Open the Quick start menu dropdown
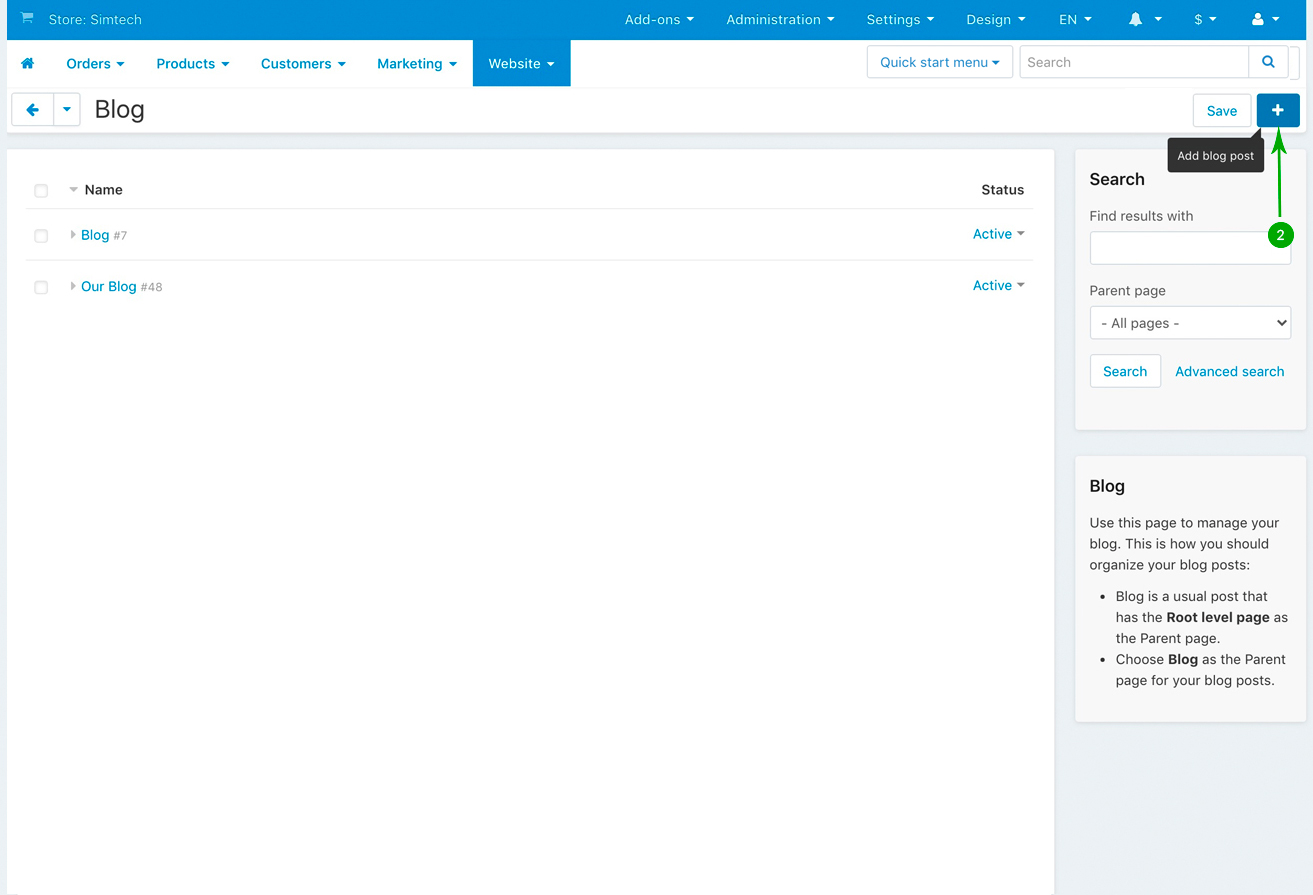Image resolution: width=1313 pixels, height=895 pixels. click(x=939, y=62)
